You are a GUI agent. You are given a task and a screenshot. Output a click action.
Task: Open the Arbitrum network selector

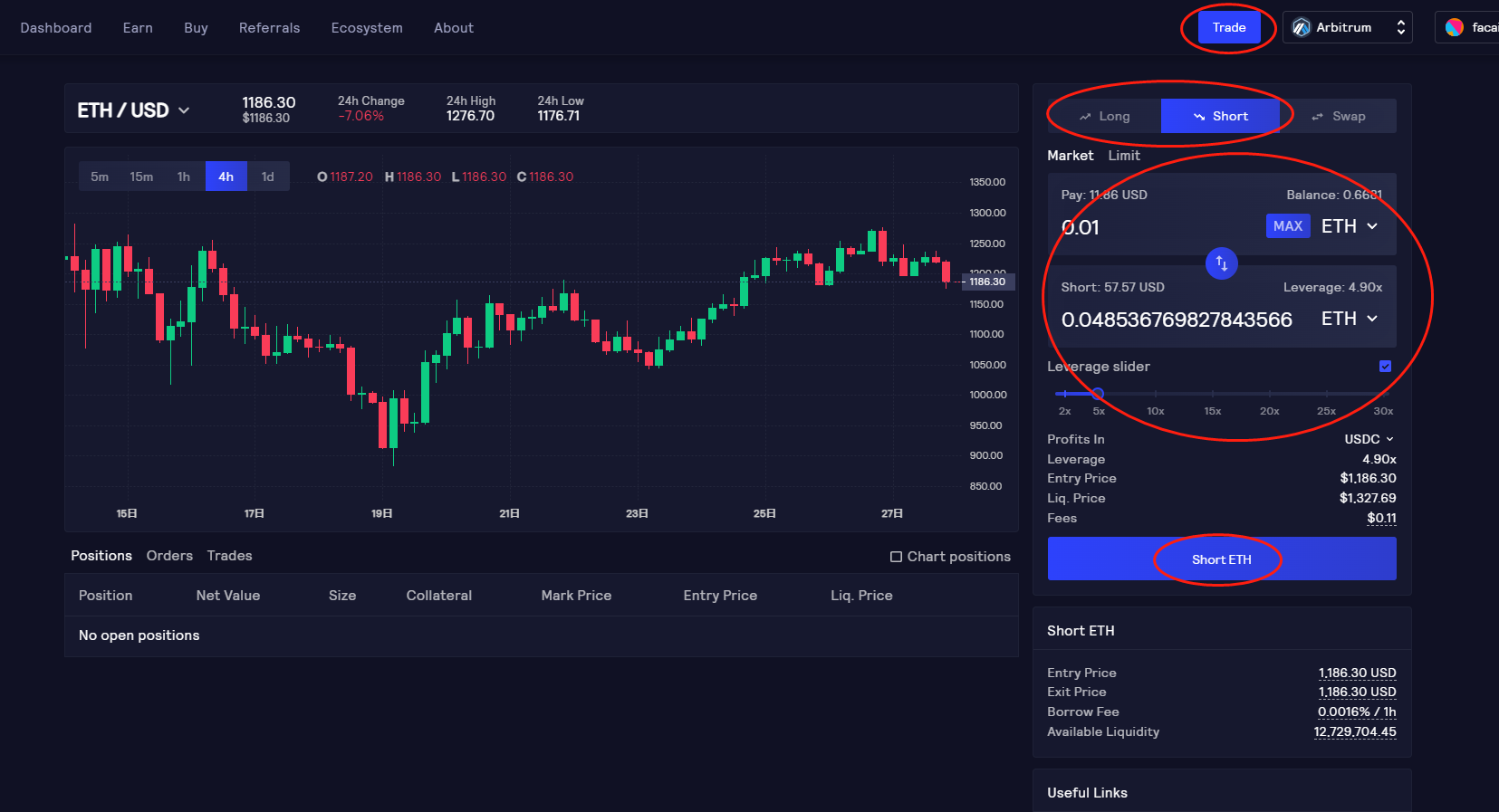(1347, 28)
